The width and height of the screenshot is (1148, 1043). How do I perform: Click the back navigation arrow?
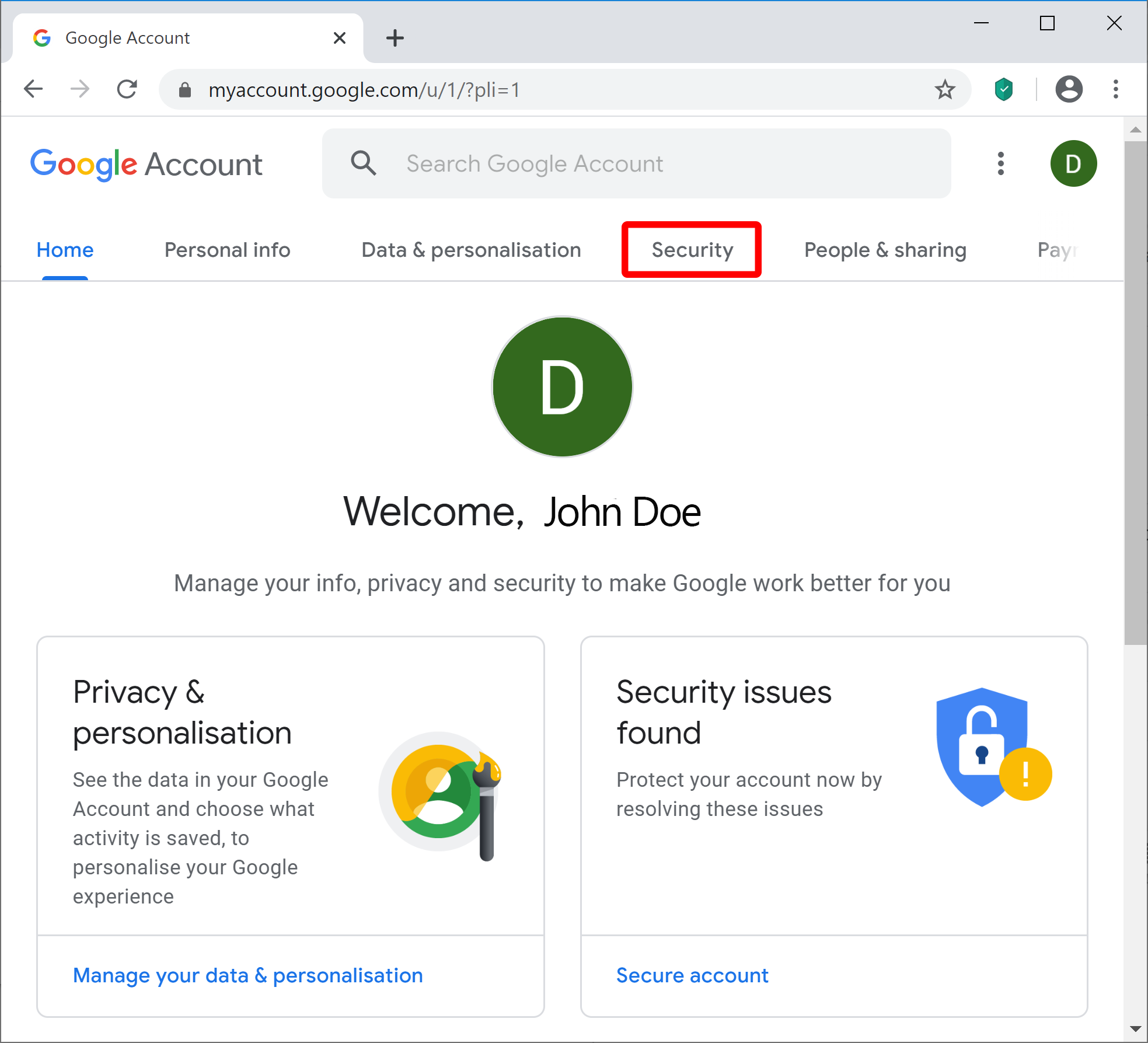point(33,89)
